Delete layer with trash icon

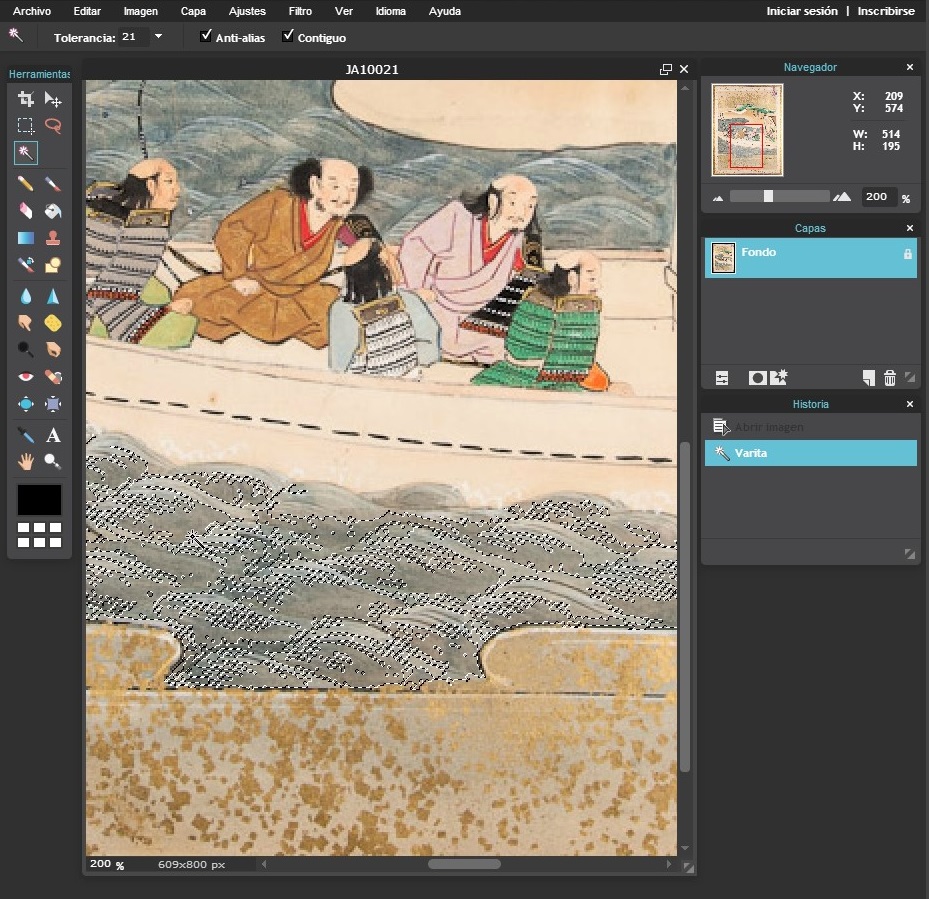[x=889, y=378]
